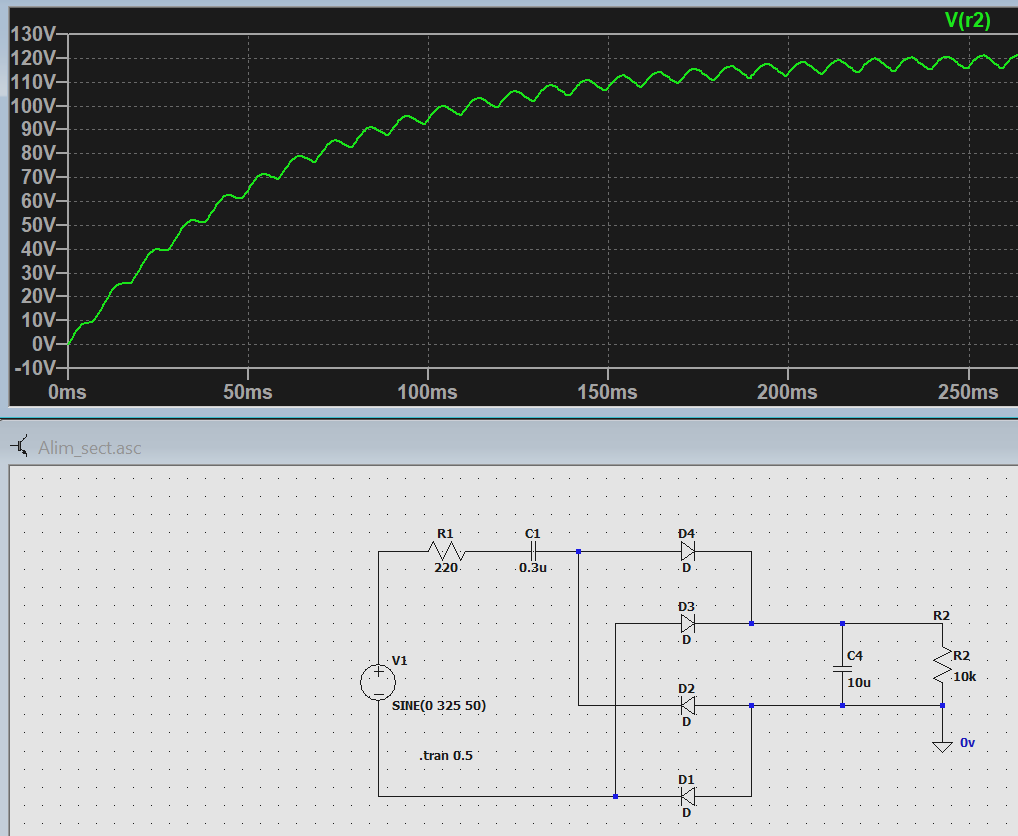This screenshot has width=1018, height=836.
Task: Select the Alim_sect.asc schematic window title
Action: [90, 448]
